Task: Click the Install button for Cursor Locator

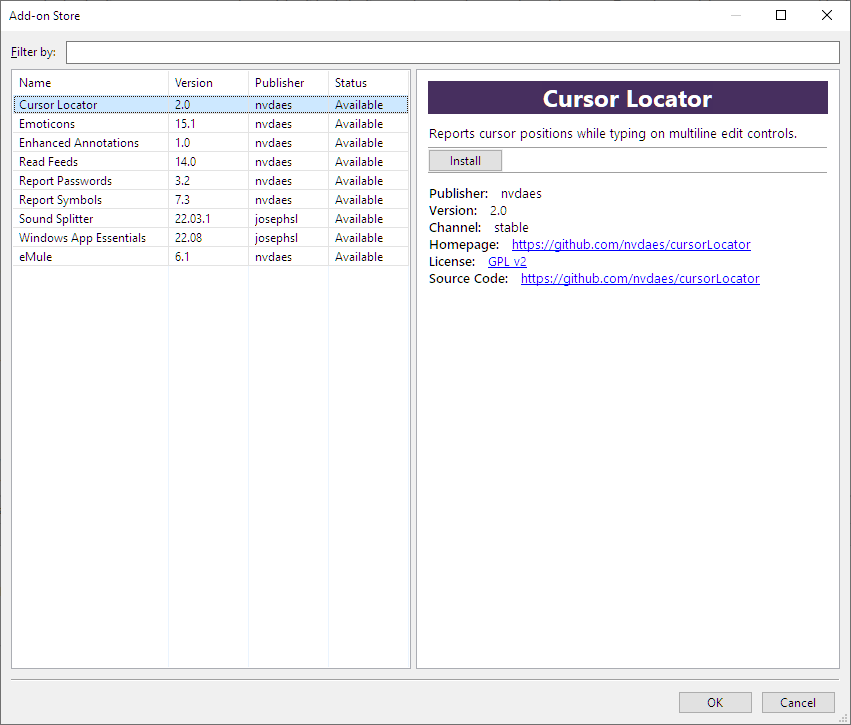Action: [x=465, y=161]
